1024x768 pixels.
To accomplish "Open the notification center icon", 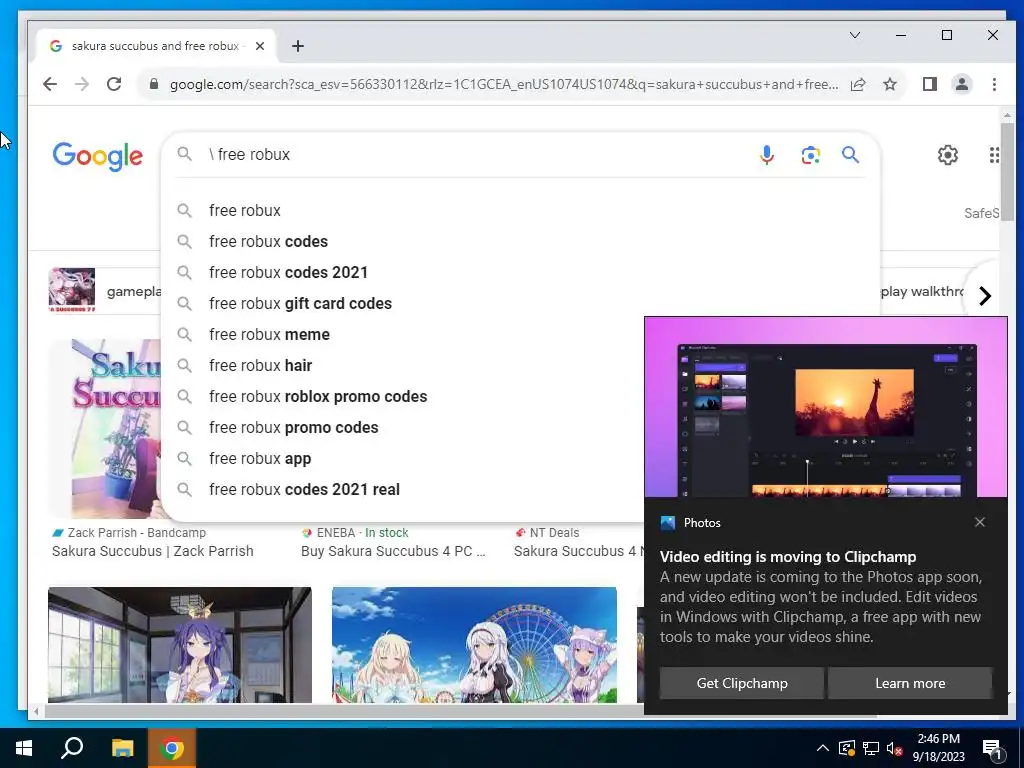I will [x=992, y=749].
